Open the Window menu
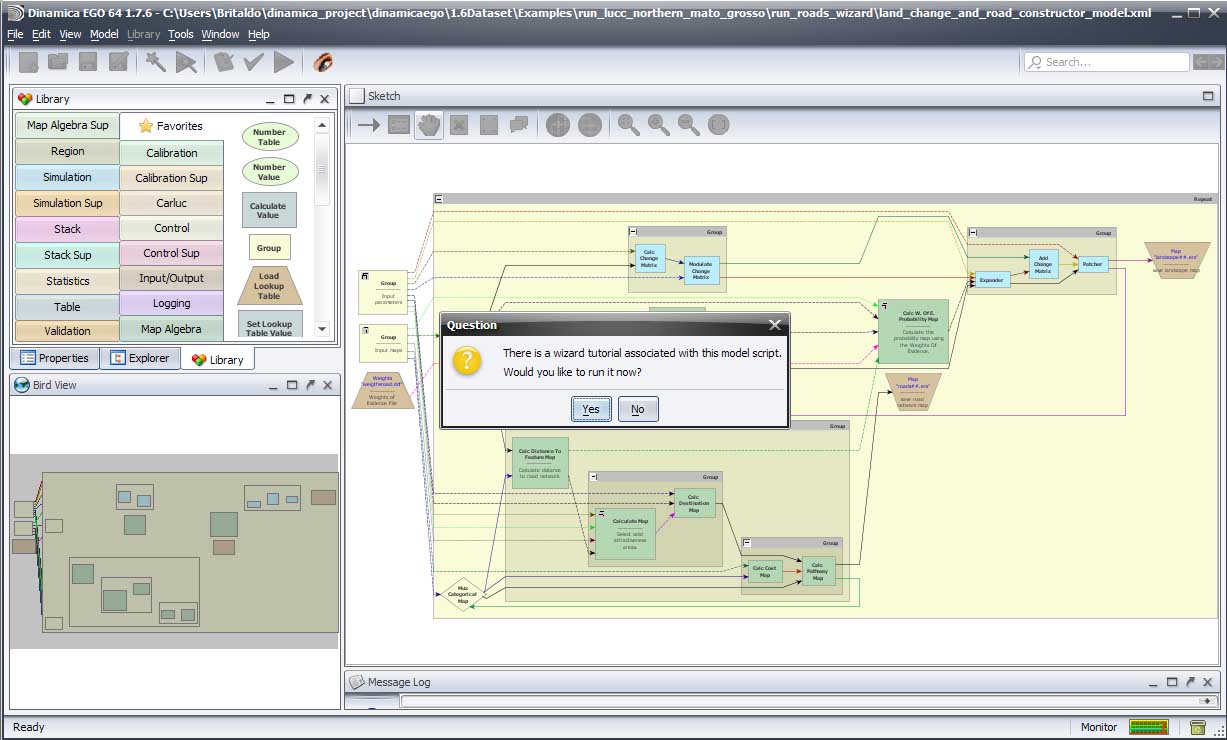This screenshot has height=740, width=1227. (220, 34)
